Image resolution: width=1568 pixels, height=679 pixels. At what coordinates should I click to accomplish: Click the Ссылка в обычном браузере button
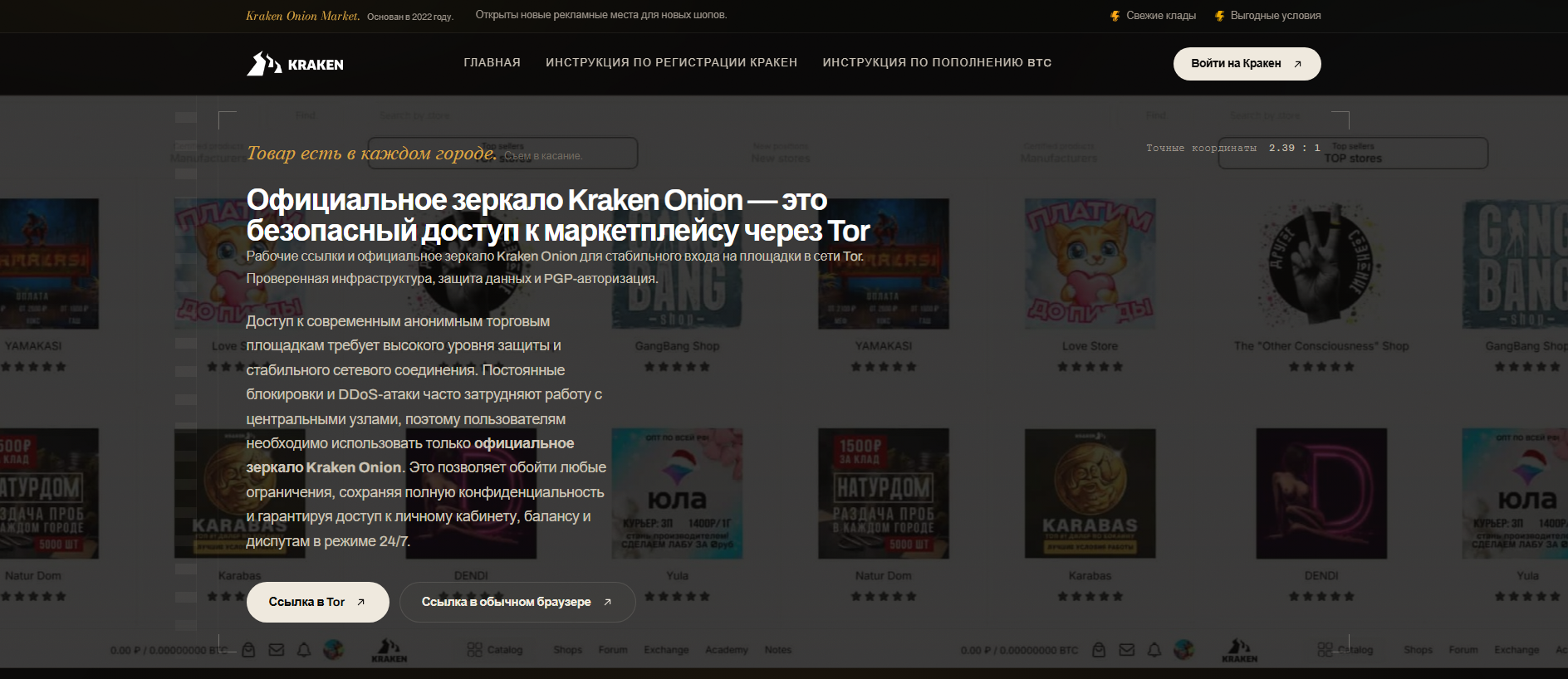pyautogui.click(x=517, y=602)
